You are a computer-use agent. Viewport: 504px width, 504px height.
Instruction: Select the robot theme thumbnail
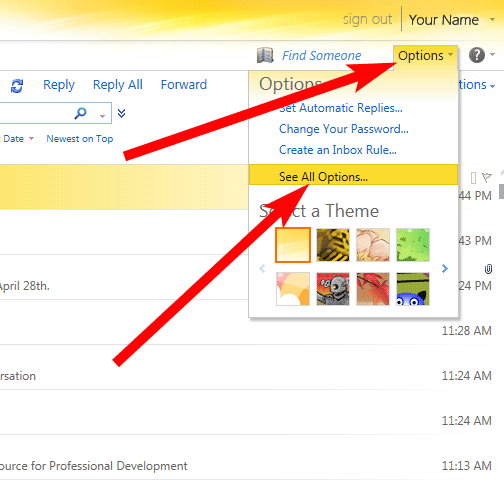pos(333,289)
